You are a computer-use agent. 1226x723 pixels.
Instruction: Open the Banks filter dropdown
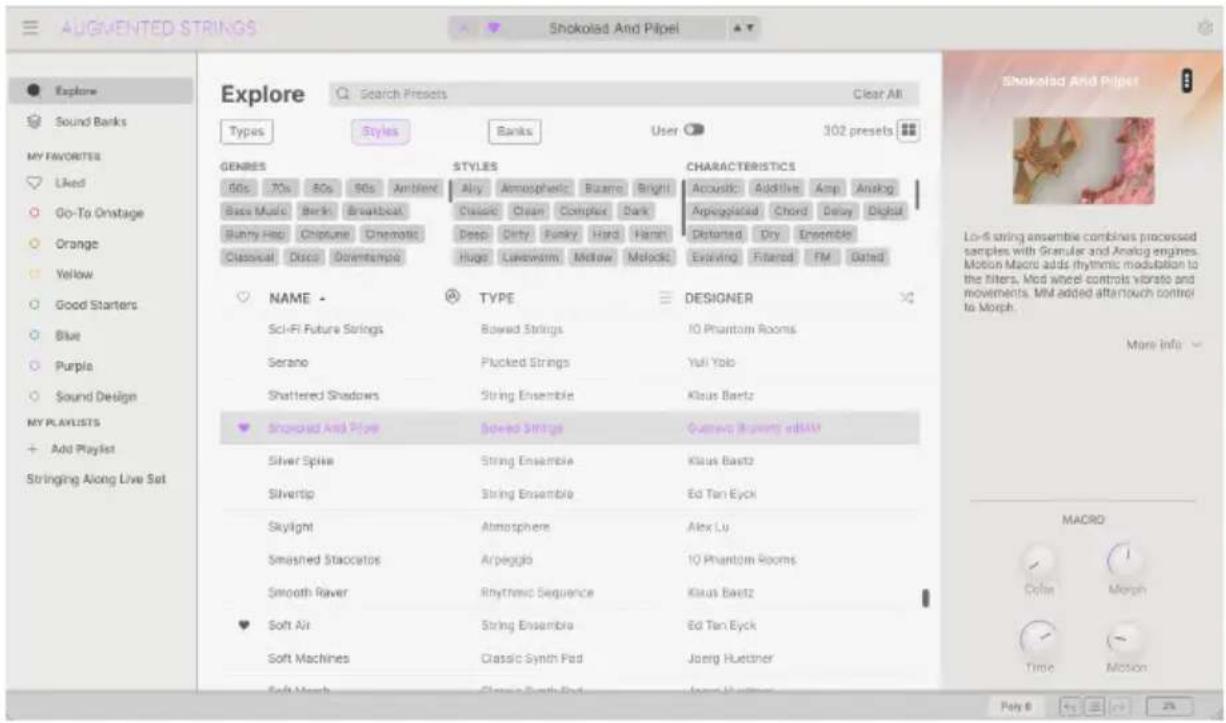[x=514, y=131]
